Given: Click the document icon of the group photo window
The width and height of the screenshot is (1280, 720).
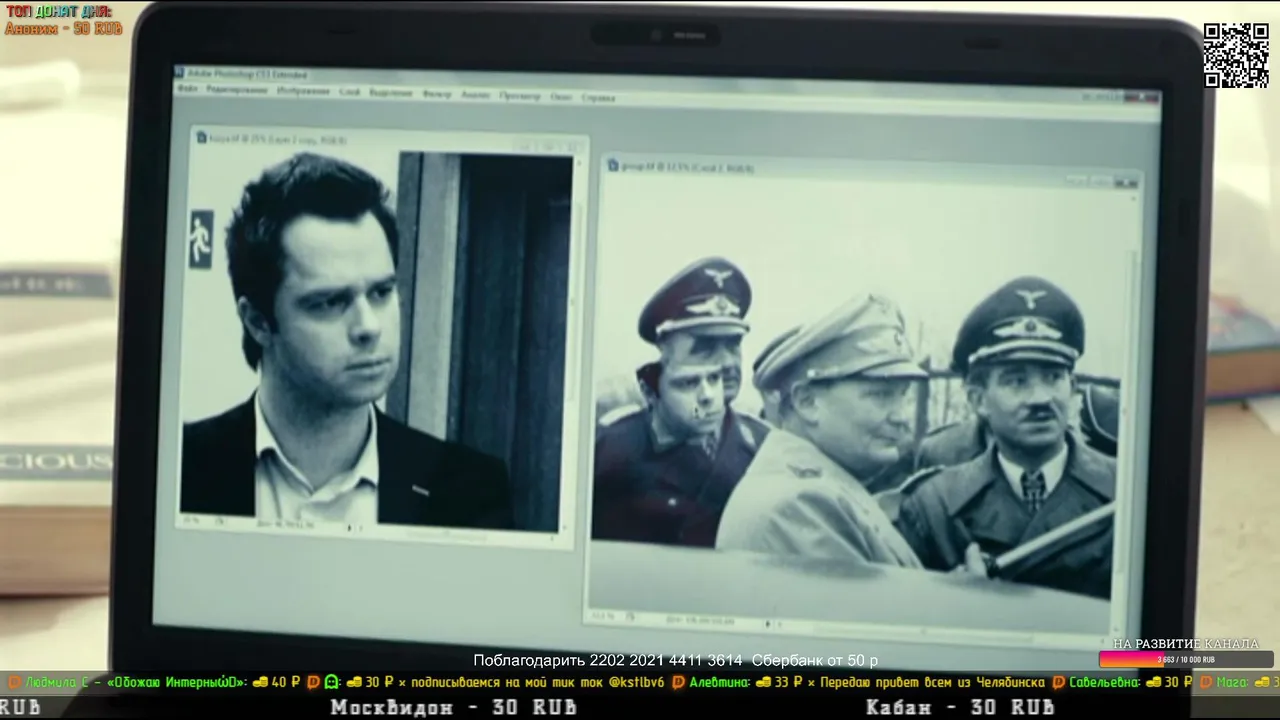Looking at the screenshot, I should point(613,164).
